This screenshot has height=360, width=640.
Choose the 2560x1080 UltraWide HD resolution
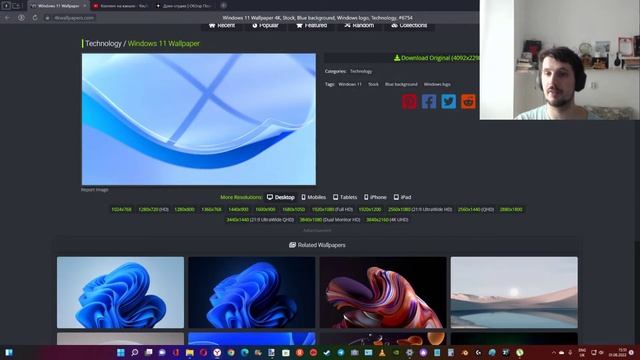point(420,209)
